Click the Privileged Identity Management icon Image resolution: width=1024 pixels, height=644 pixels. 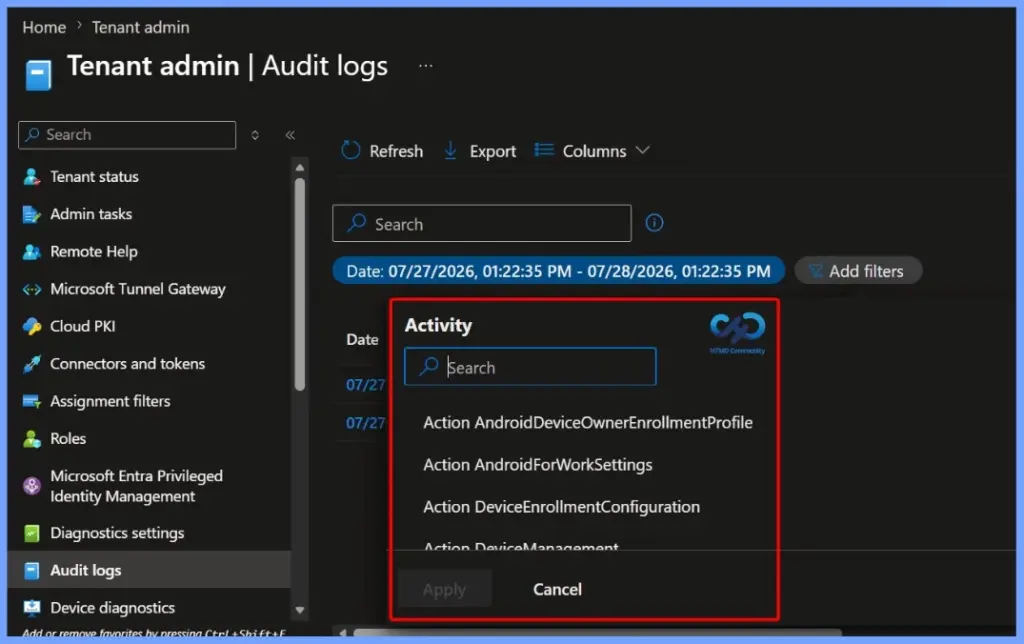pos(31,486)
